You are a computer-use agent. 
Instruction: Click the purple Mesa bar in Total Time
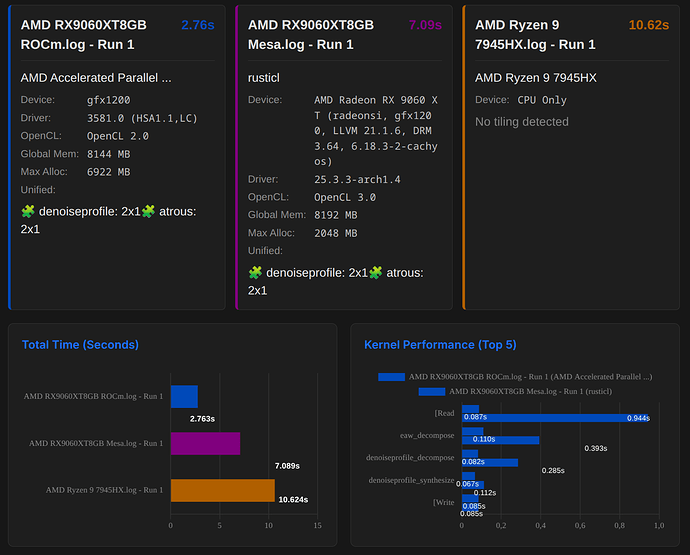coord(205,443)
